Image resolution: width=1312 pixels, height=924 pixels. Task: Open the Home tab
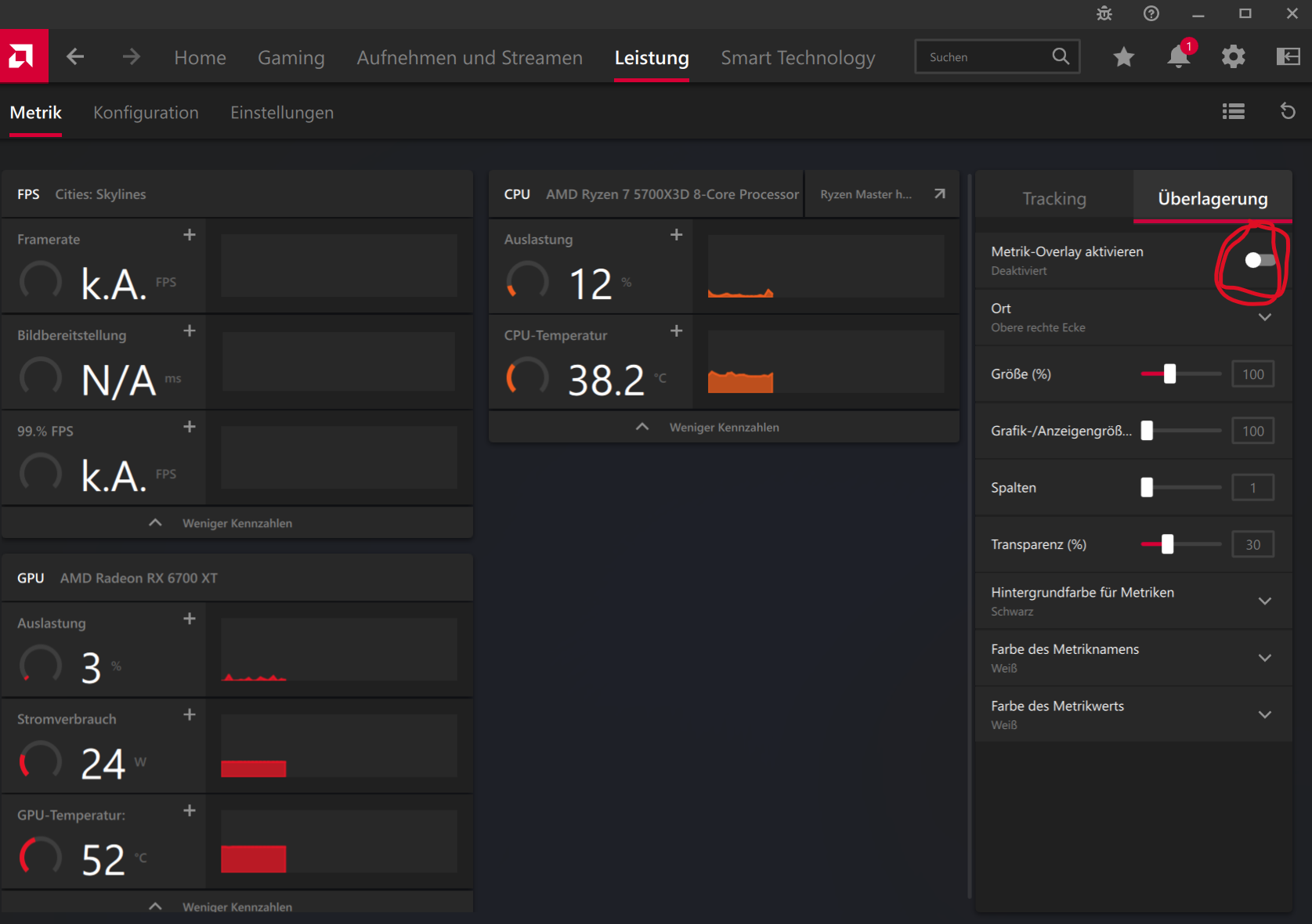pyautogui.click(x=200, y=57)
